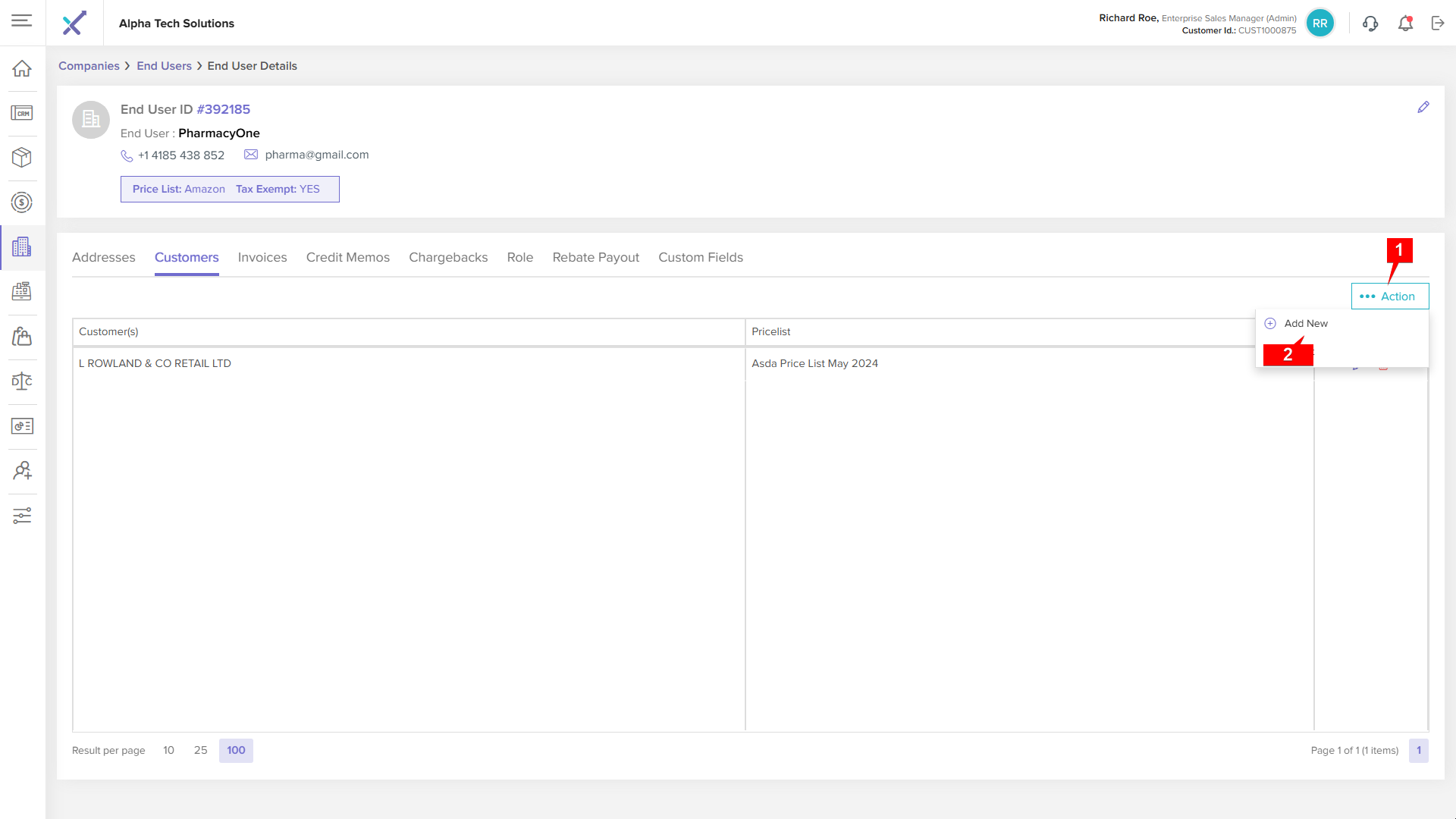Open the CRM sidebar icon

tap(22, 113)
